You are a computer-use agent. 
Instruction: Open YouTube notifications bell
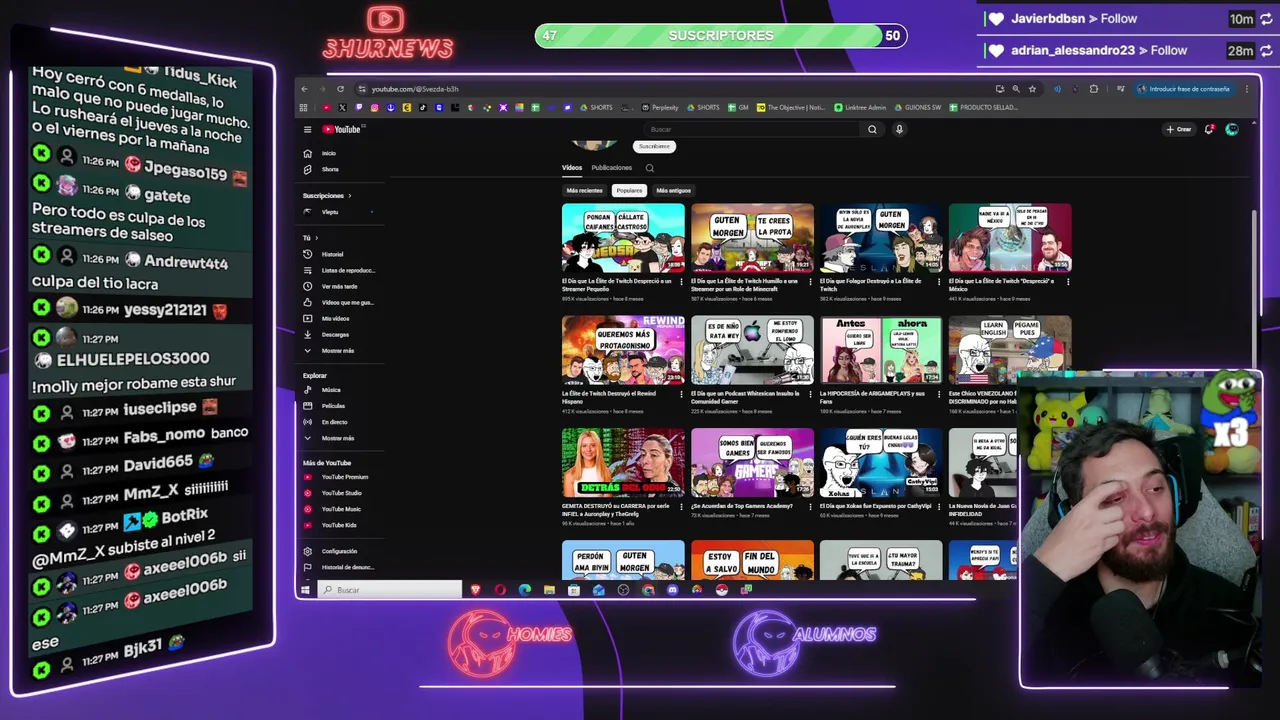(1209, 129)
